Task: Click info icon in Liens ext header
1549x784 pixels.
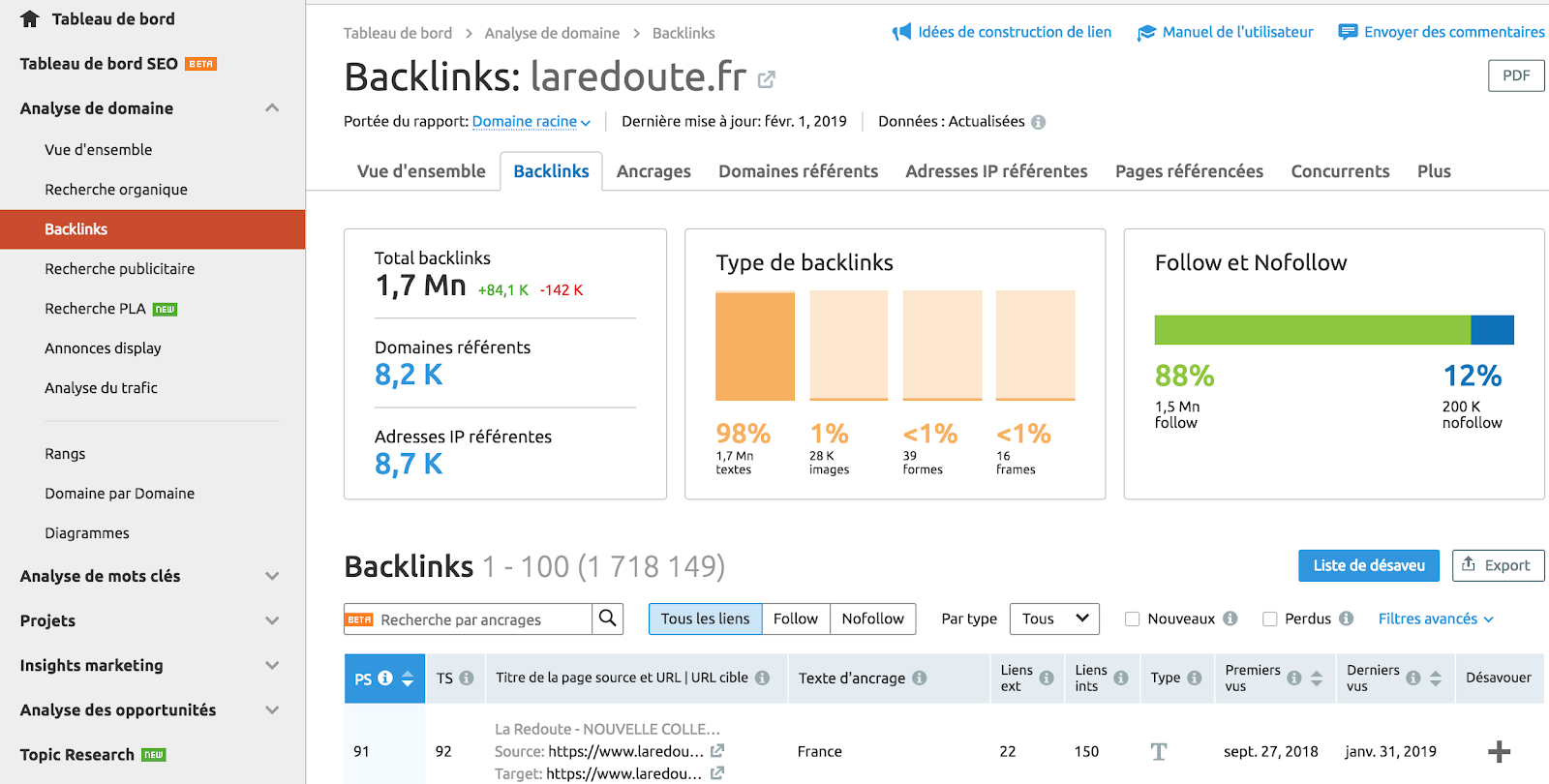Action: (1047, 678)
